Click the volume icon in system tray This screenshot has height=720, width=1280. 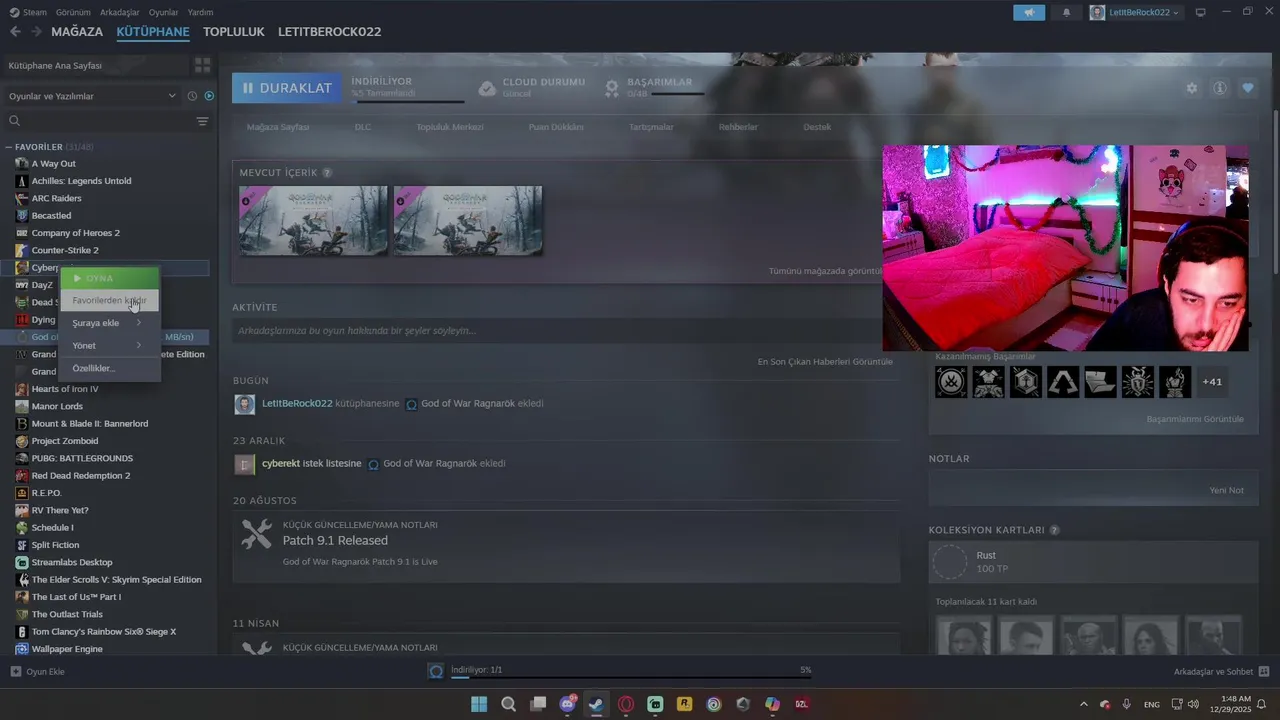pyautogui.click(x=1194, y=704)
